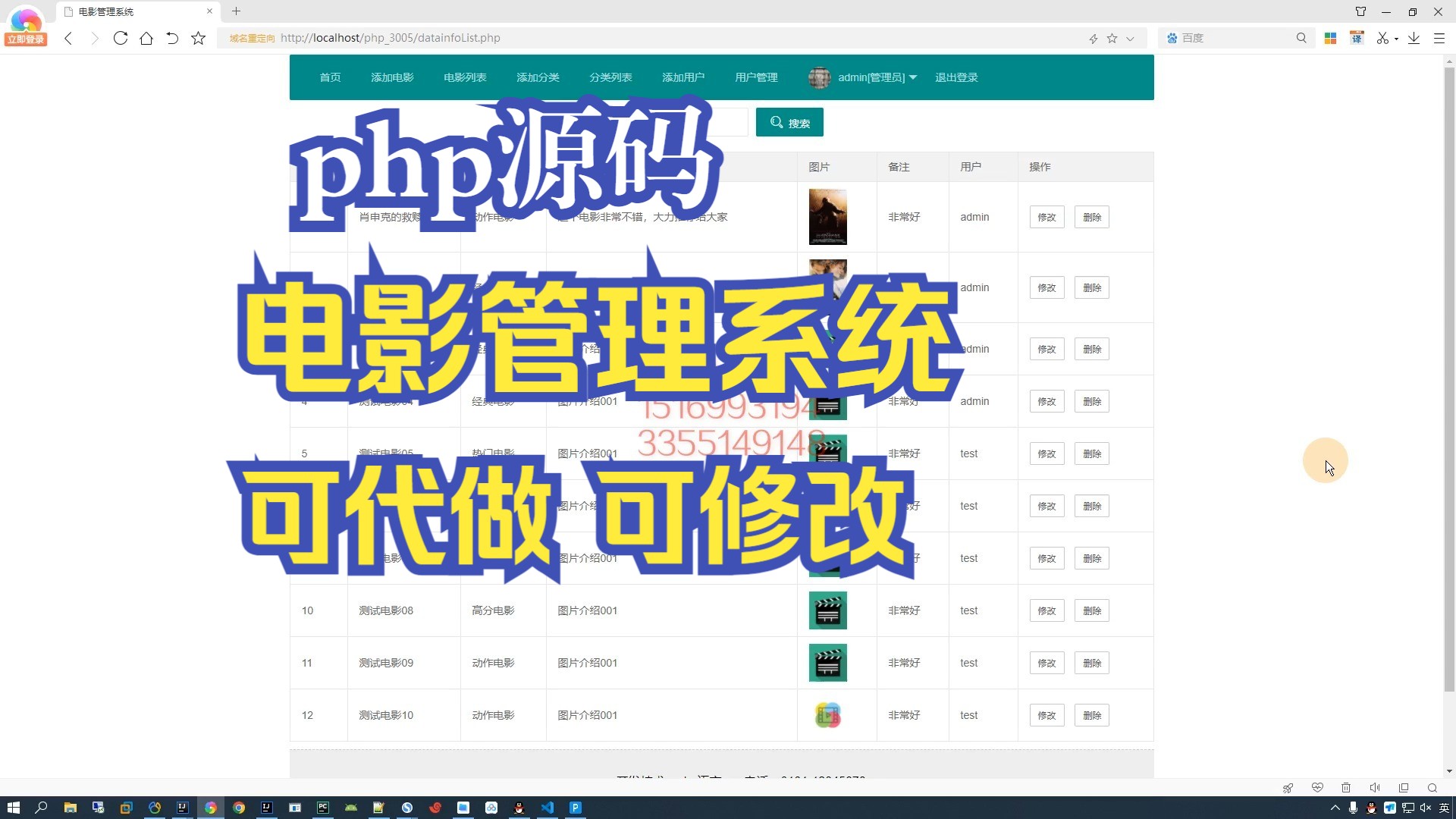Screen dimensions: 1456x819
Task: Open the 电影列表 menu item
Action: coord(465,77)
